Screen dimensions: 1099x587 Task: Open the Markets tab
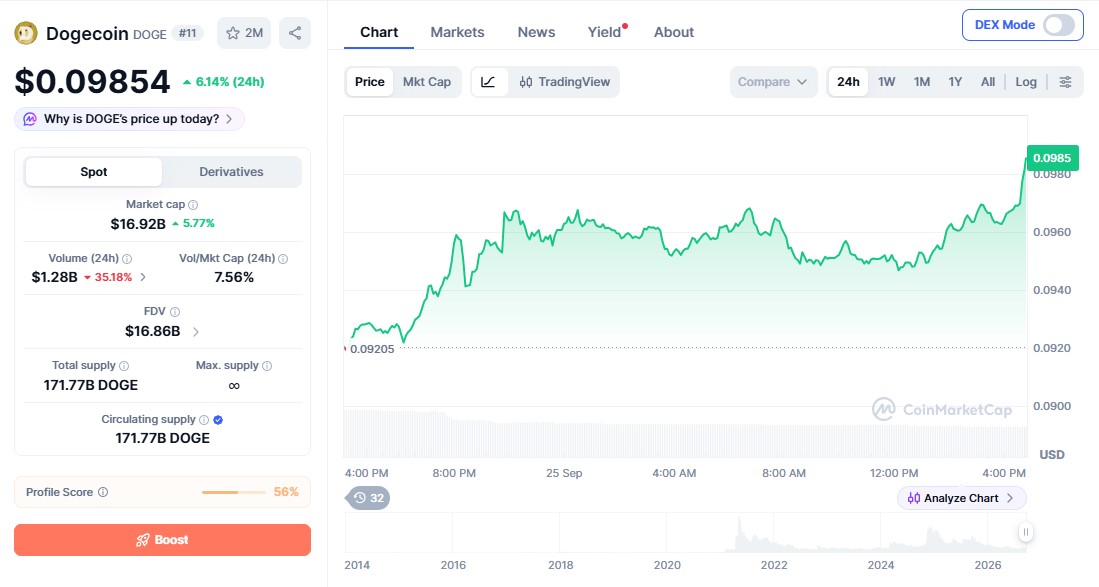click(x=457, y=32)
